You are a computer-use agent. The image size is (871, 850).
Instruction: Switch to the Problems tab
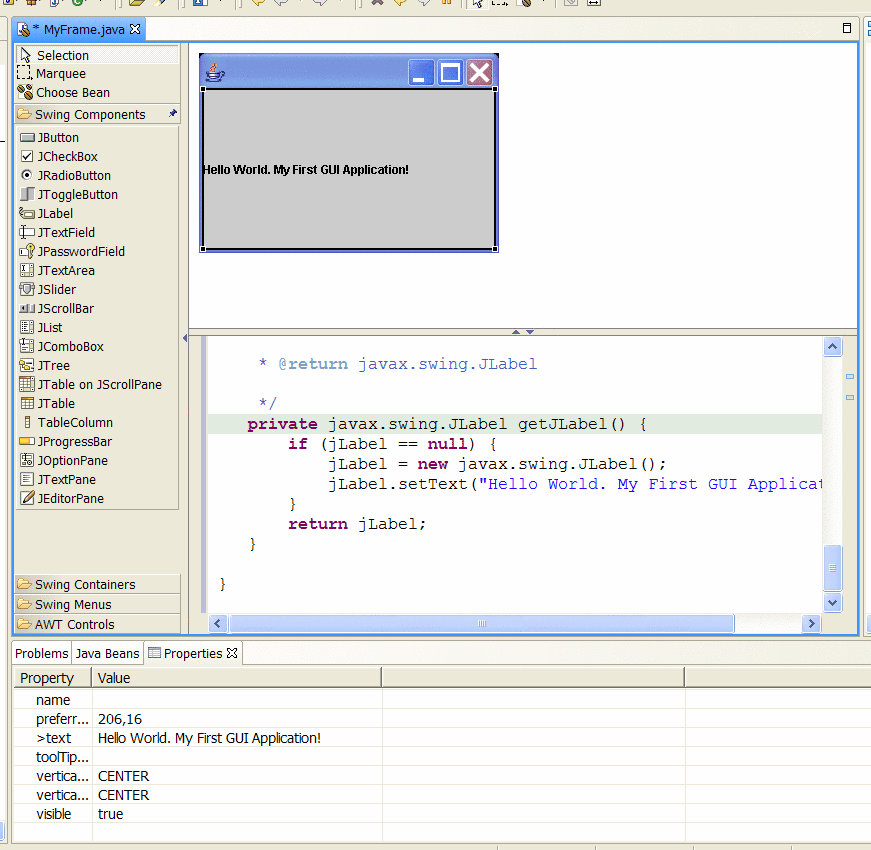[x=42, y=654]
